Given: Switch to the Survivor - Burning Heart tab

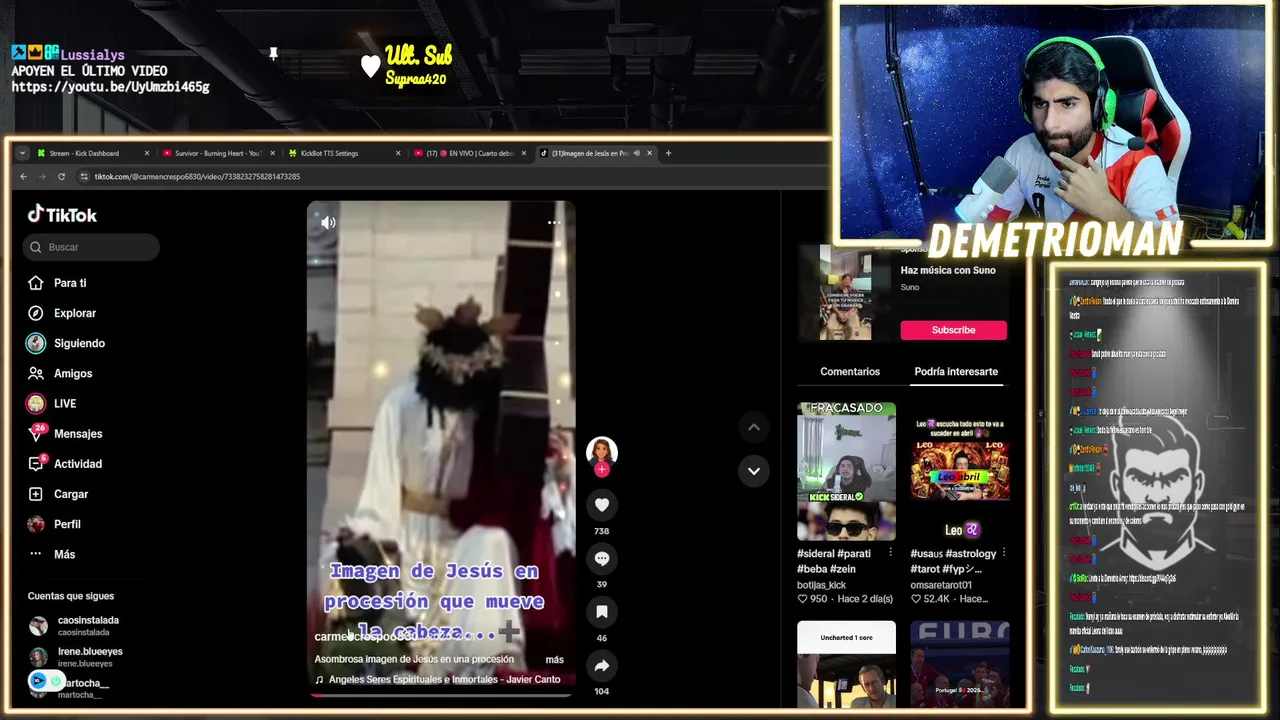Looking at the screenshot, I should point(217,153).
